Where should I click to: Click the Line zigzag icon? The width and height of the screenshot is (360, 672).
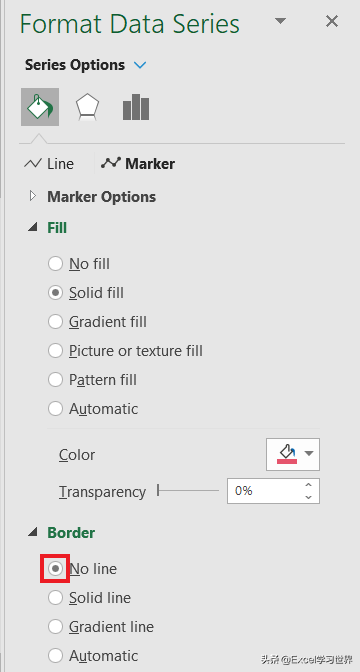click(x=33, y=164)
